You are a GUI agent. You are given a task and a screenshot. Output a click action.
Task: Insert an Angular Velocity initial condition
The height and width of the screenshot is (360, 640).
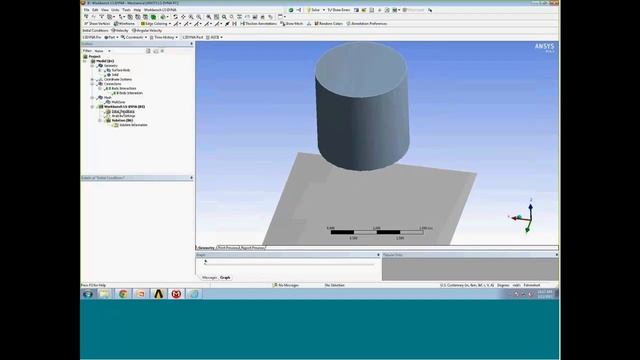coord(147,31)
